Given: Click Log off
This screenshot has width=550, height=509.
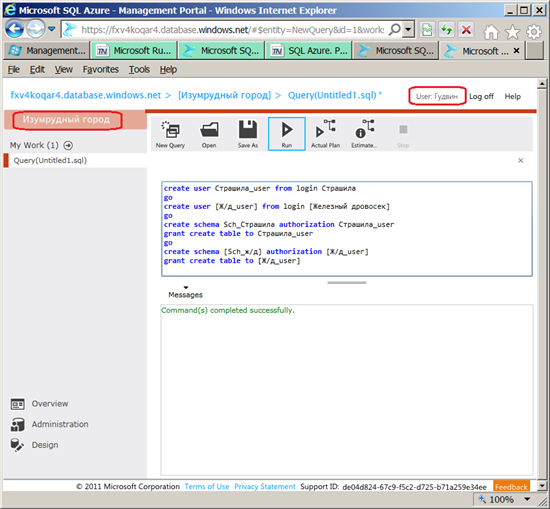Looking at the screenshot, I should (x=481, y=96).
